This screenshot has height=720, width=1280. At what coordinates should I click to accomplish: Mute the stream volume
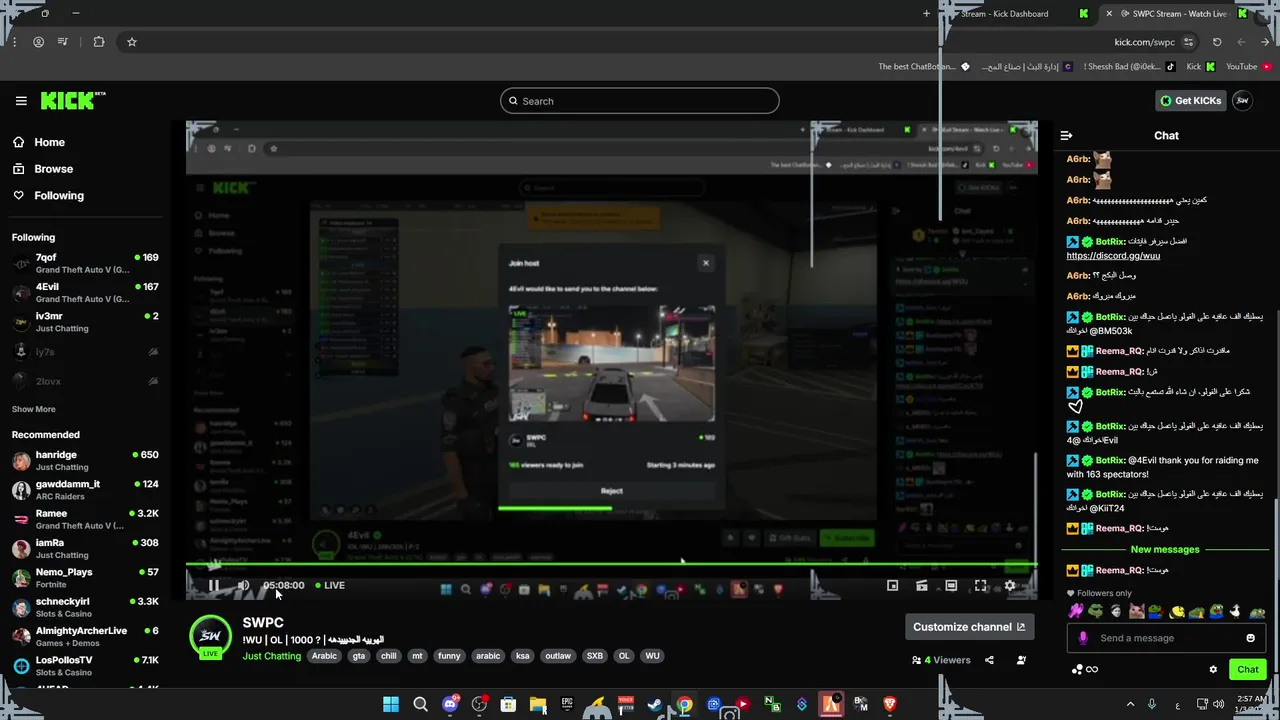[x=243, y=586]
